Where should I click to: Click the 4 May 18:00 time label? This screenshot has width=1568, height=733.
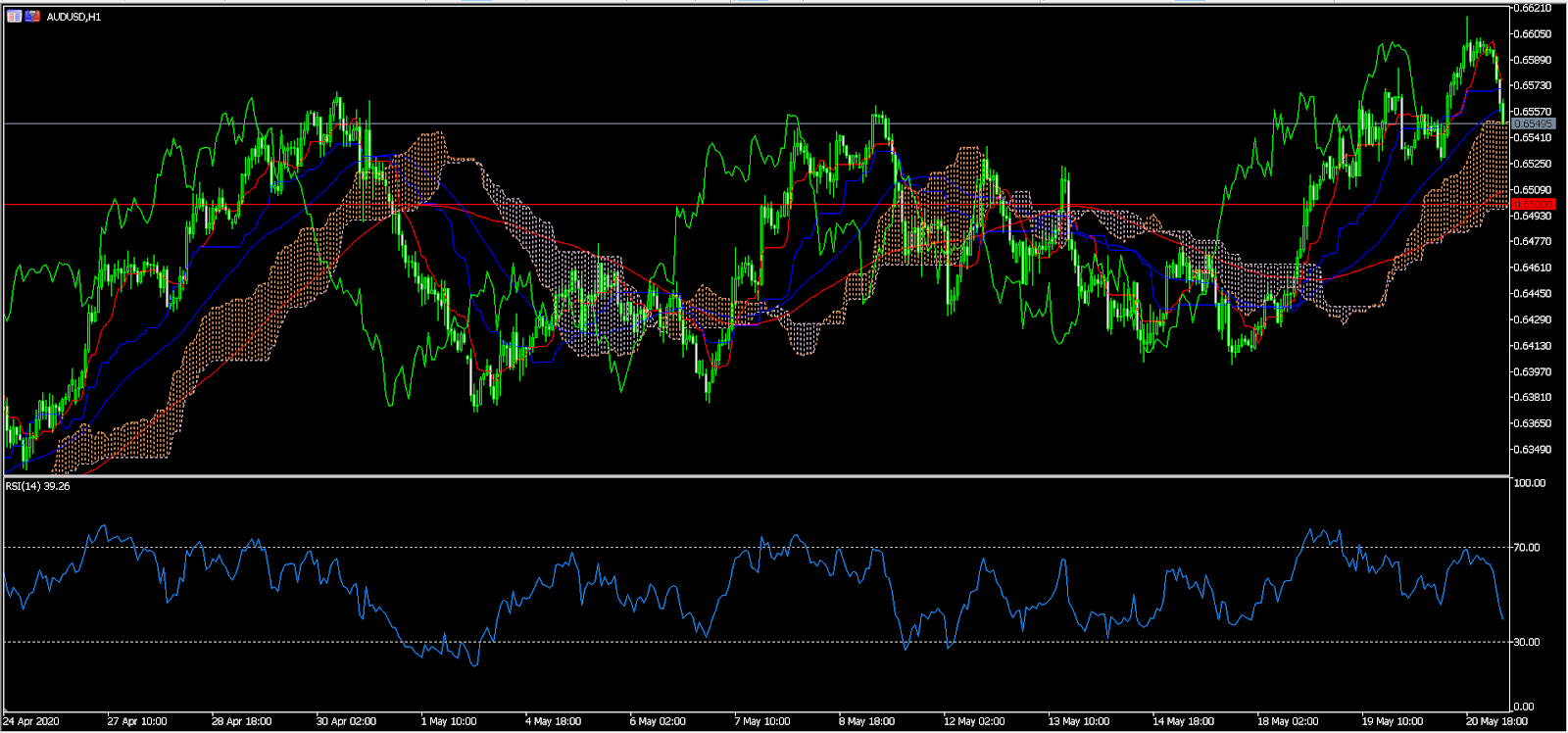point(553,721)
